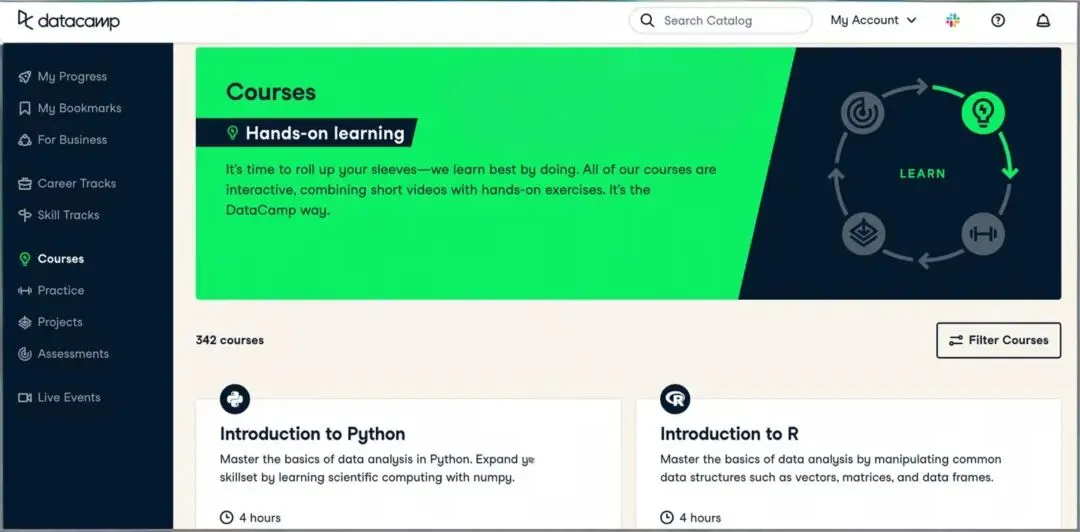Open Introduction to Python course title
1080x532 pixels.
pyautogui.click(x=312, y=434)
